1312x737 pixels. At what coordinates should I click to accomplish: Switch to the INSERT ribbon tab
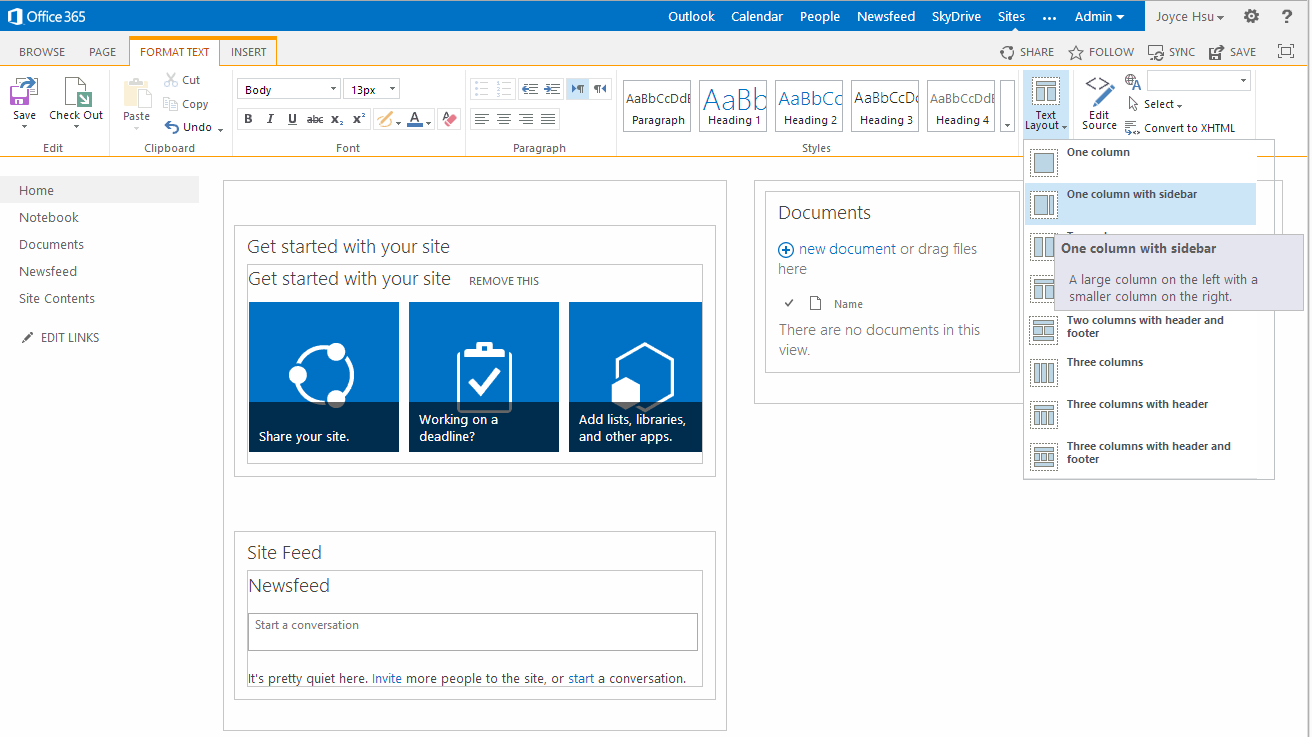coord(249,52)
